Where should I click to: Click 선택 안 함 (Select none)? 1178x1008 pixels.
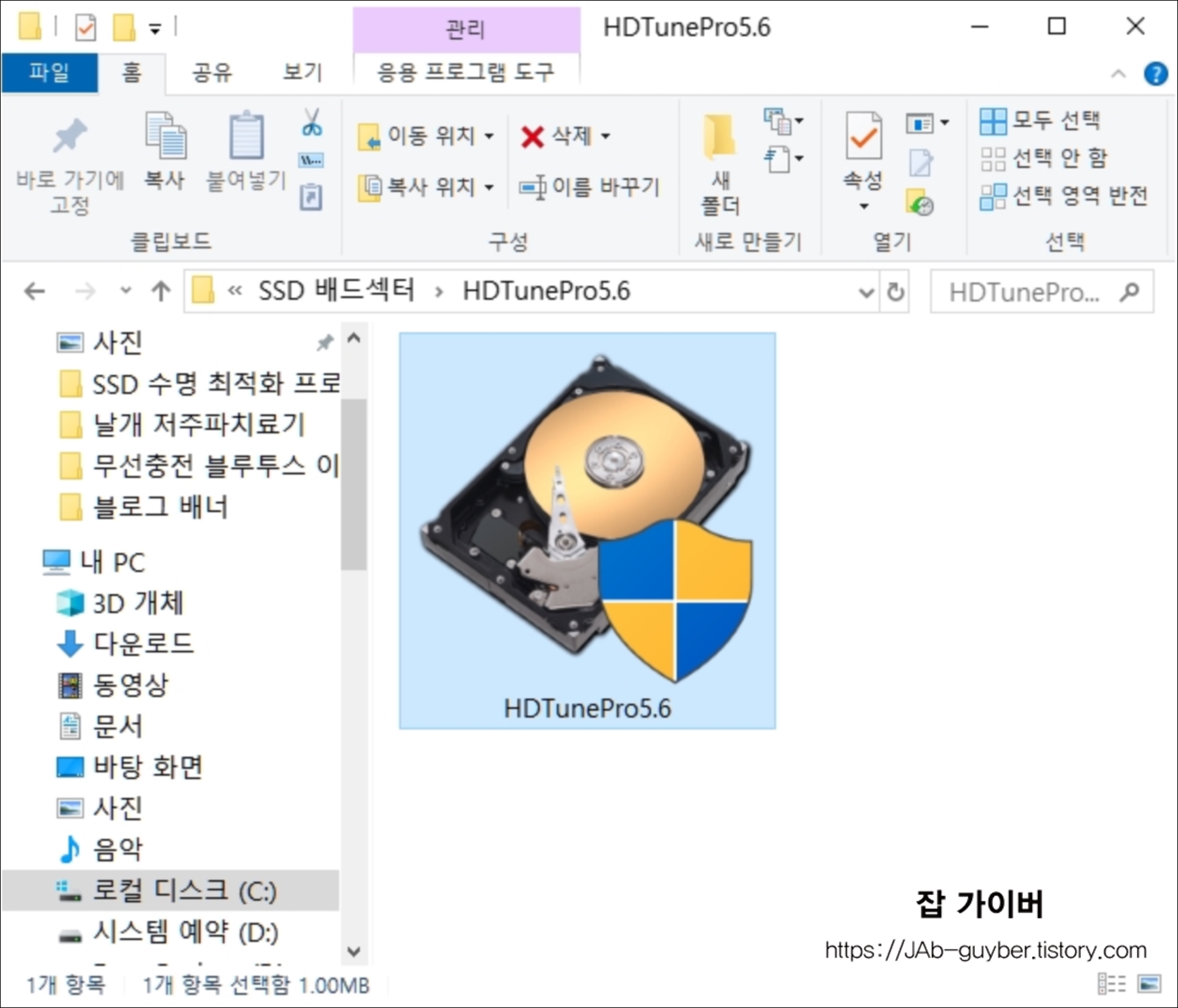point(1044,158)
